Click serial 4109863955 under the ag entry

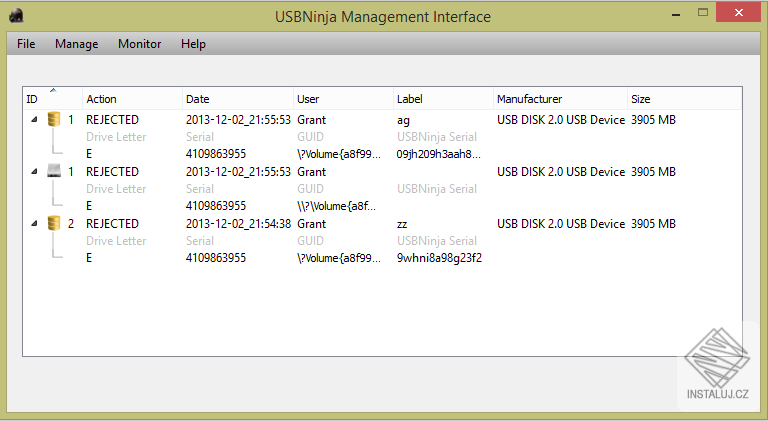pyautogui.click(x=216, y=154)
